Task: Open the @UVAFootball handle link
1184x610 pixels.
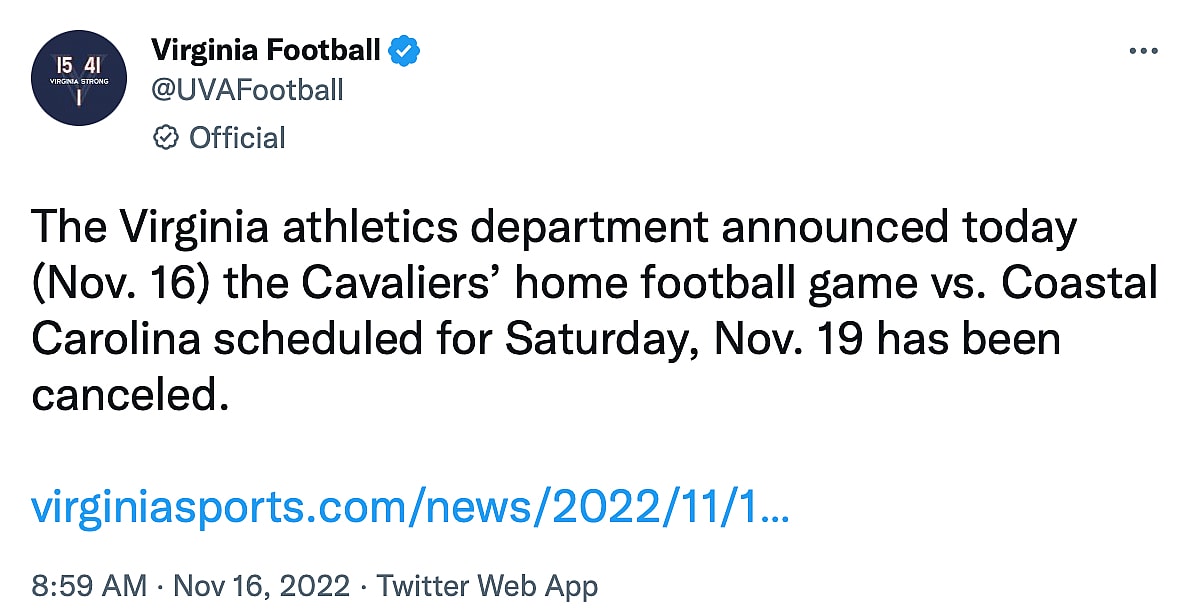Action: pos(246,90)
